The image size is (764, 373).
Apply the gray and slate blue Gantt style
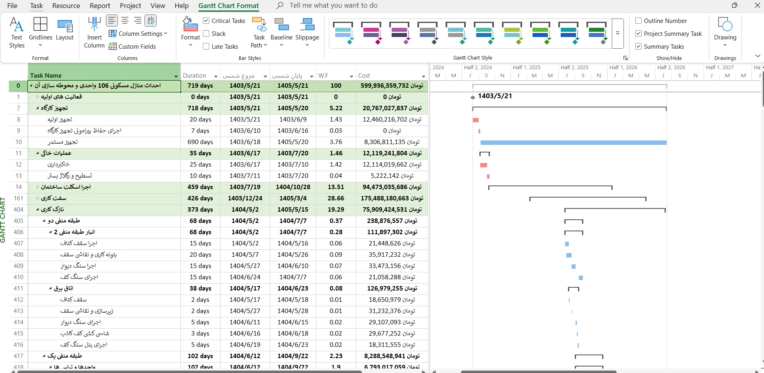(428, 33)
